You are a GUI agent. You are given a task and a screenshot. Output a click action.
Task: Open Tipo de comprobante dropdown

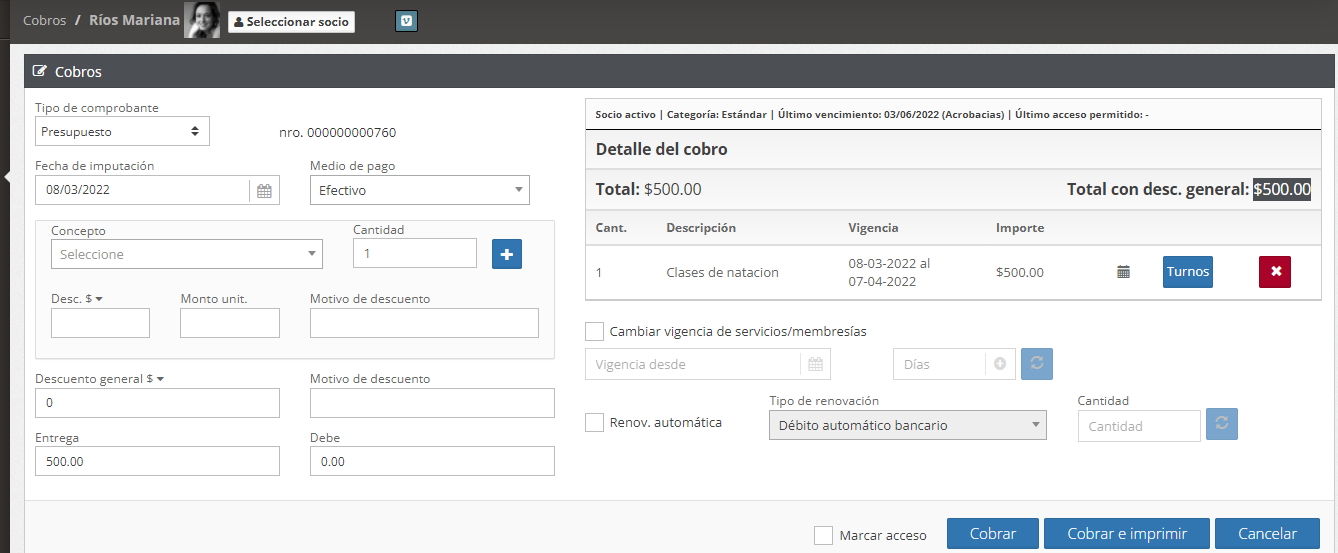point(122,131)
